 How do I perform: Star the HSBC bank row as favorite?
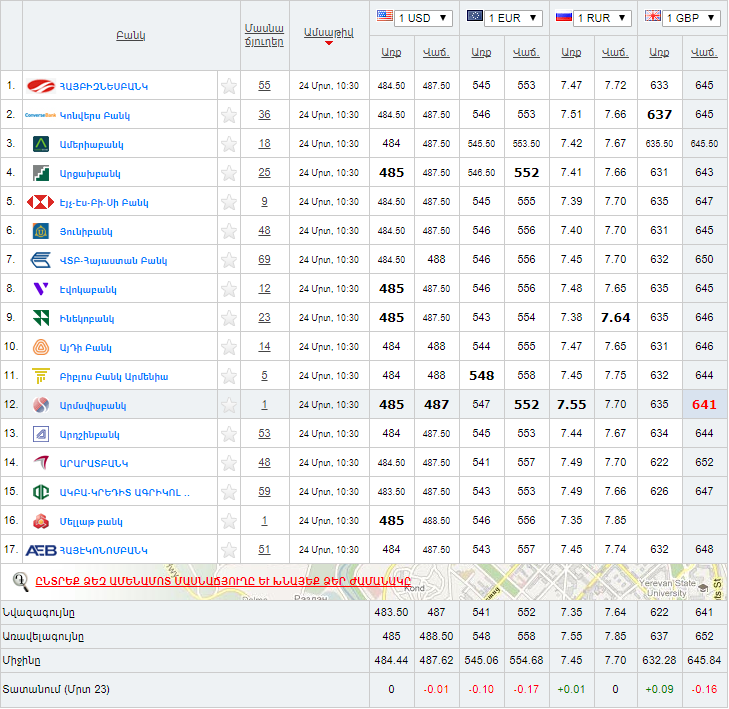229,202
